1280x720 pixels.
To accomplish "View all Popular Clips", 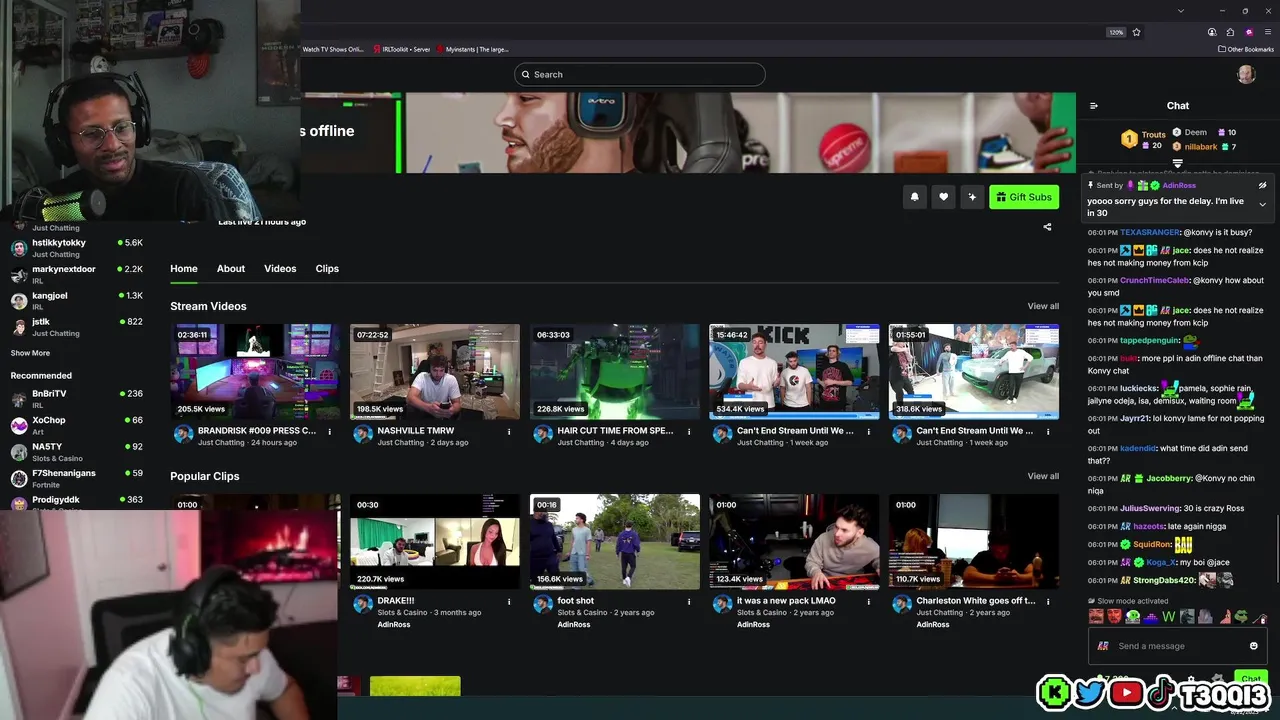I will (x=1043, y=476).
